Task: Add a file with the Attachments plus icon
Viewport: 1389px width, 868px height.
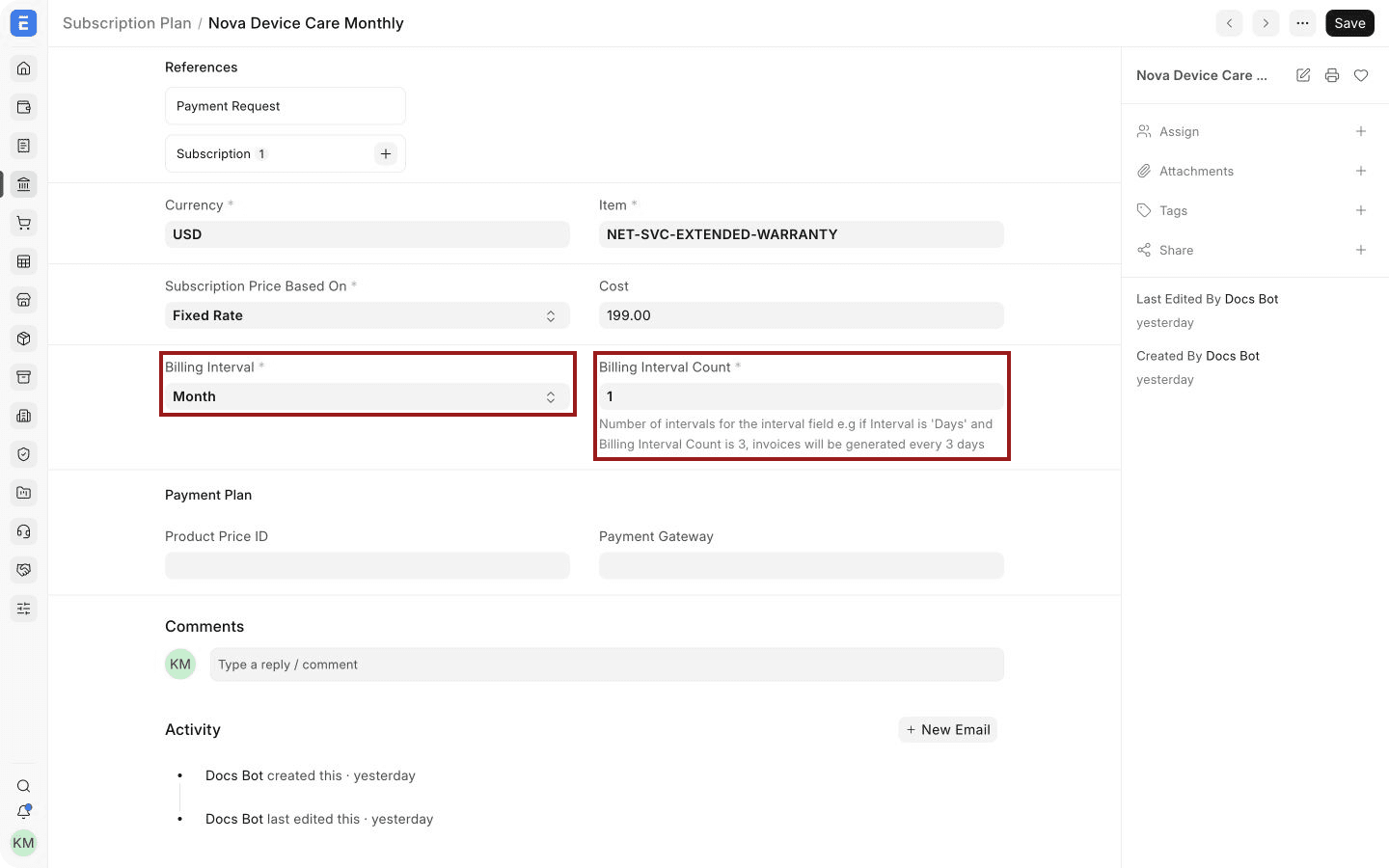Action: point(1361,171)
